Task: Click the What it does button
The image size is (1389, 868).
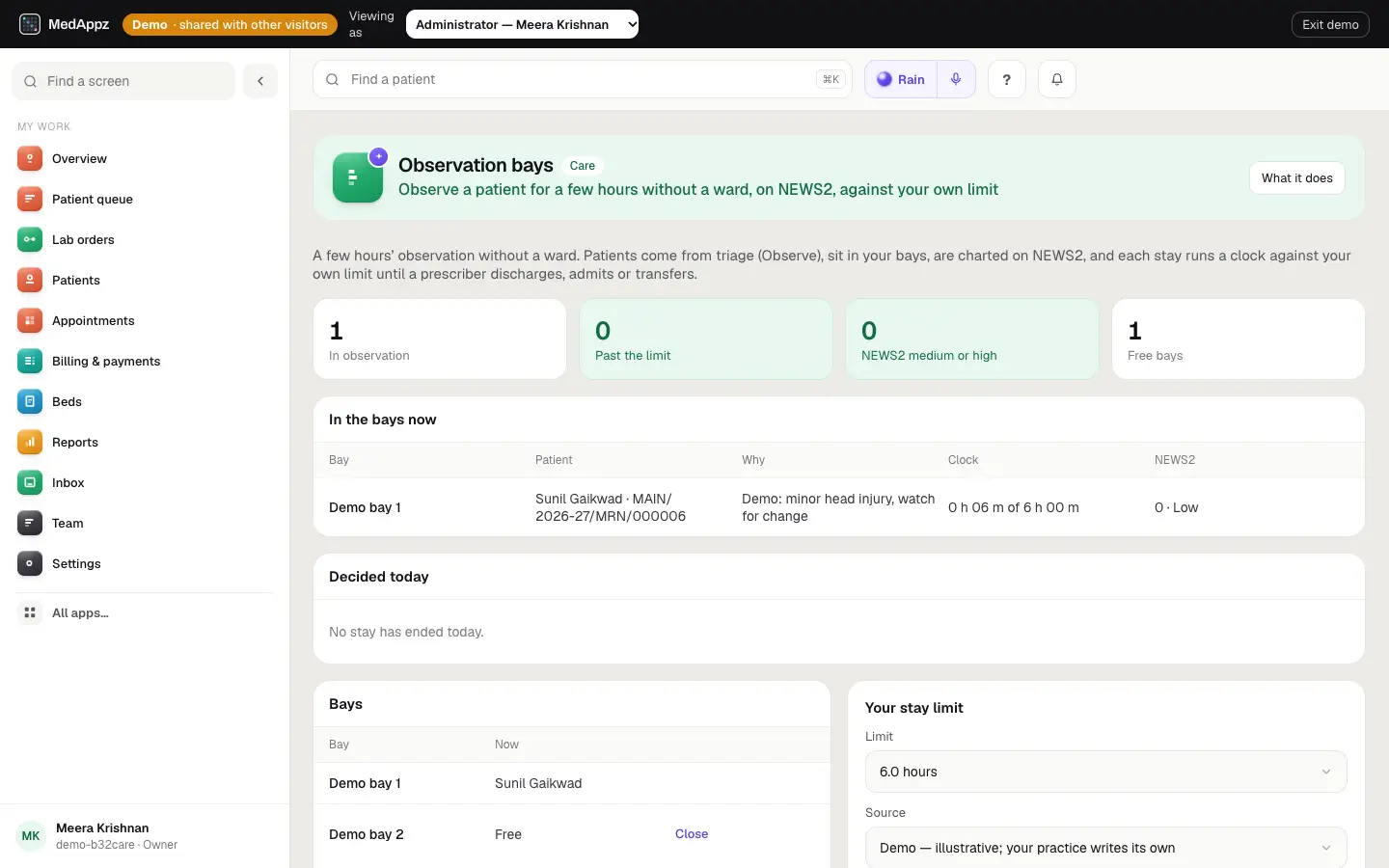Action: click(x=1296, y=177)
